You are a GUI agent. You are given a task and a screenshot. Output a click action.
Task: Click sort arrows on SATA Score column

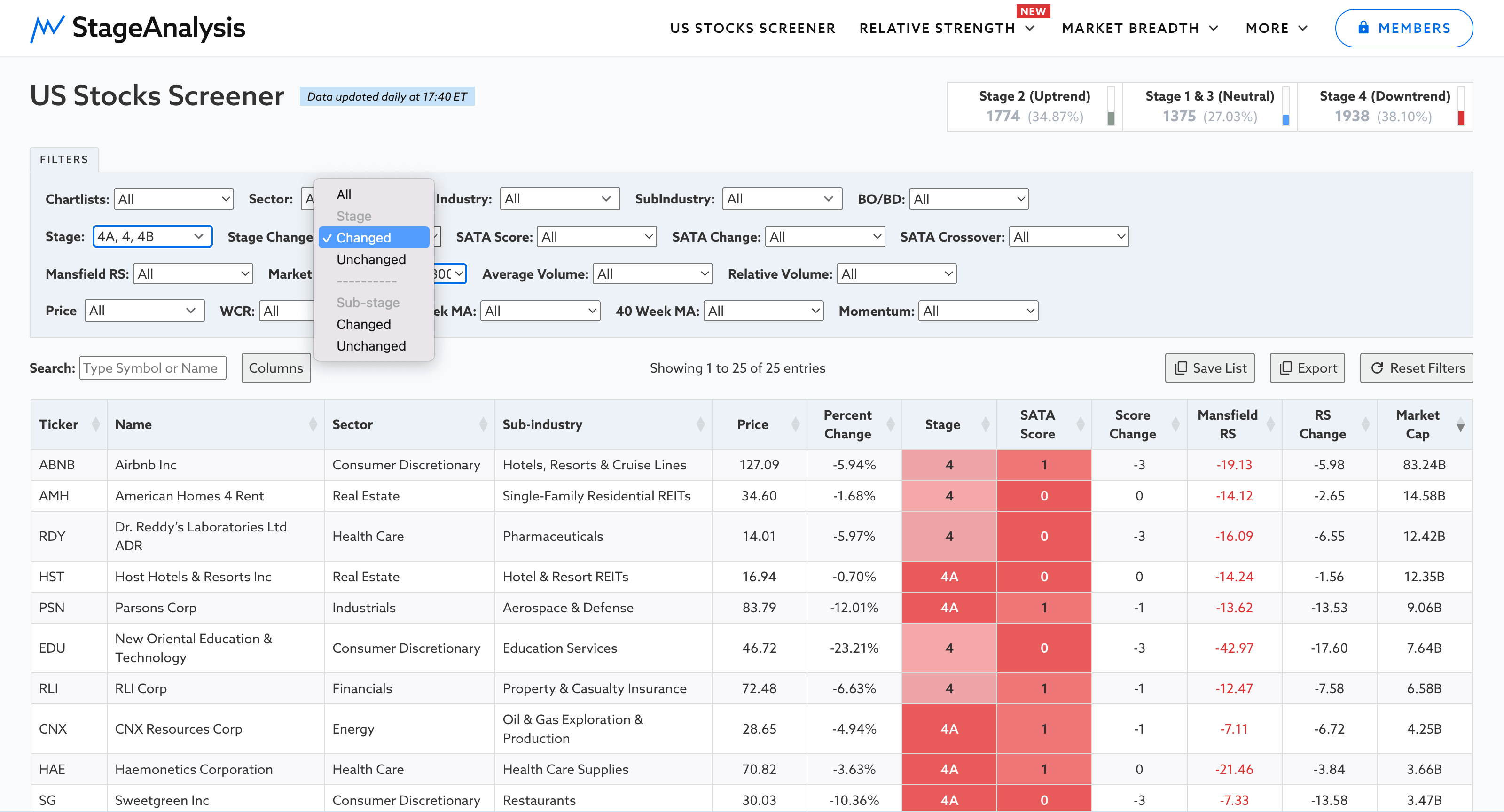pyautogui.click(x=1081, y=424)
